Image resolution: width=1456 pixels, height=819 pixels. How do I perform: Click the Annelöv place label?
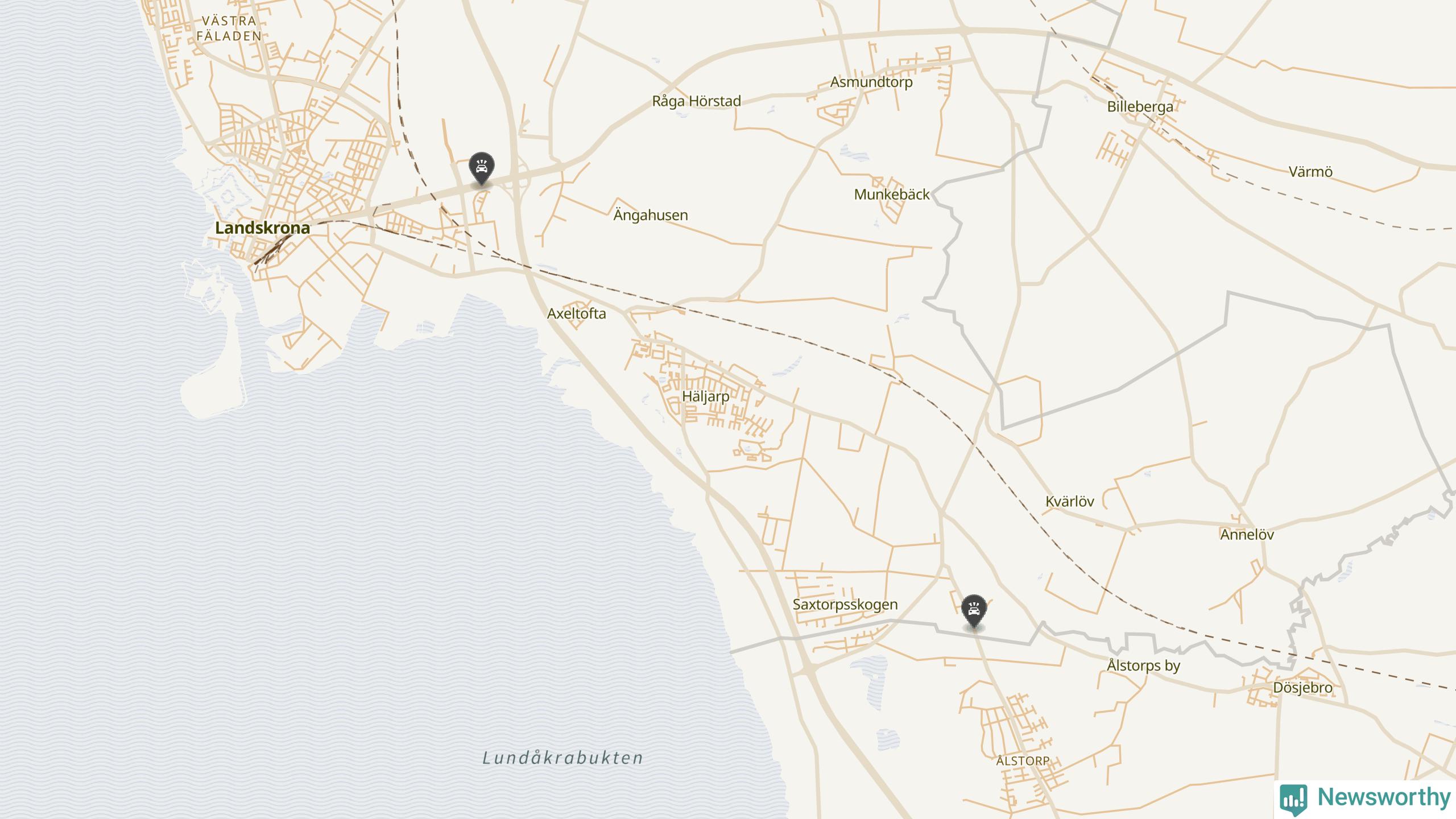[x=1247, y=535]
